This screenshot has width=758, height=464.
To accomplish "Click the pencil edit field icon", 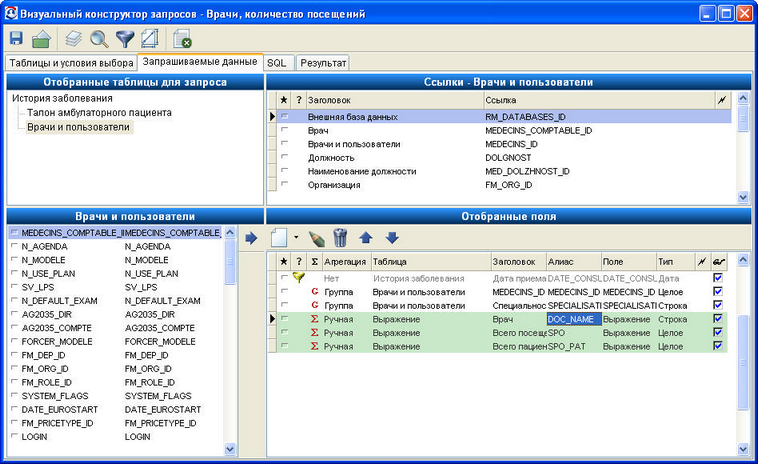I will point(317,238).
